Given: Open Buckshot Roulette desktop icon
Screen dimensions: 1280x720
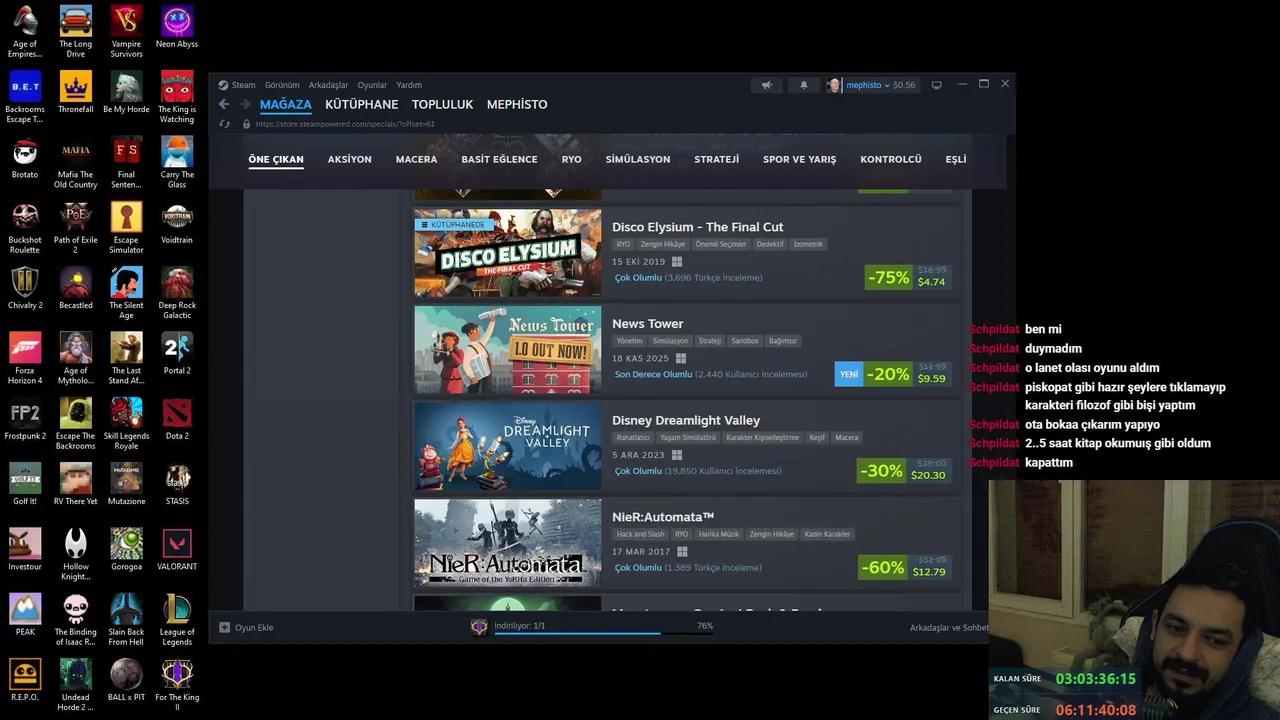Looking at the screenshot, I should click(25, 227).
